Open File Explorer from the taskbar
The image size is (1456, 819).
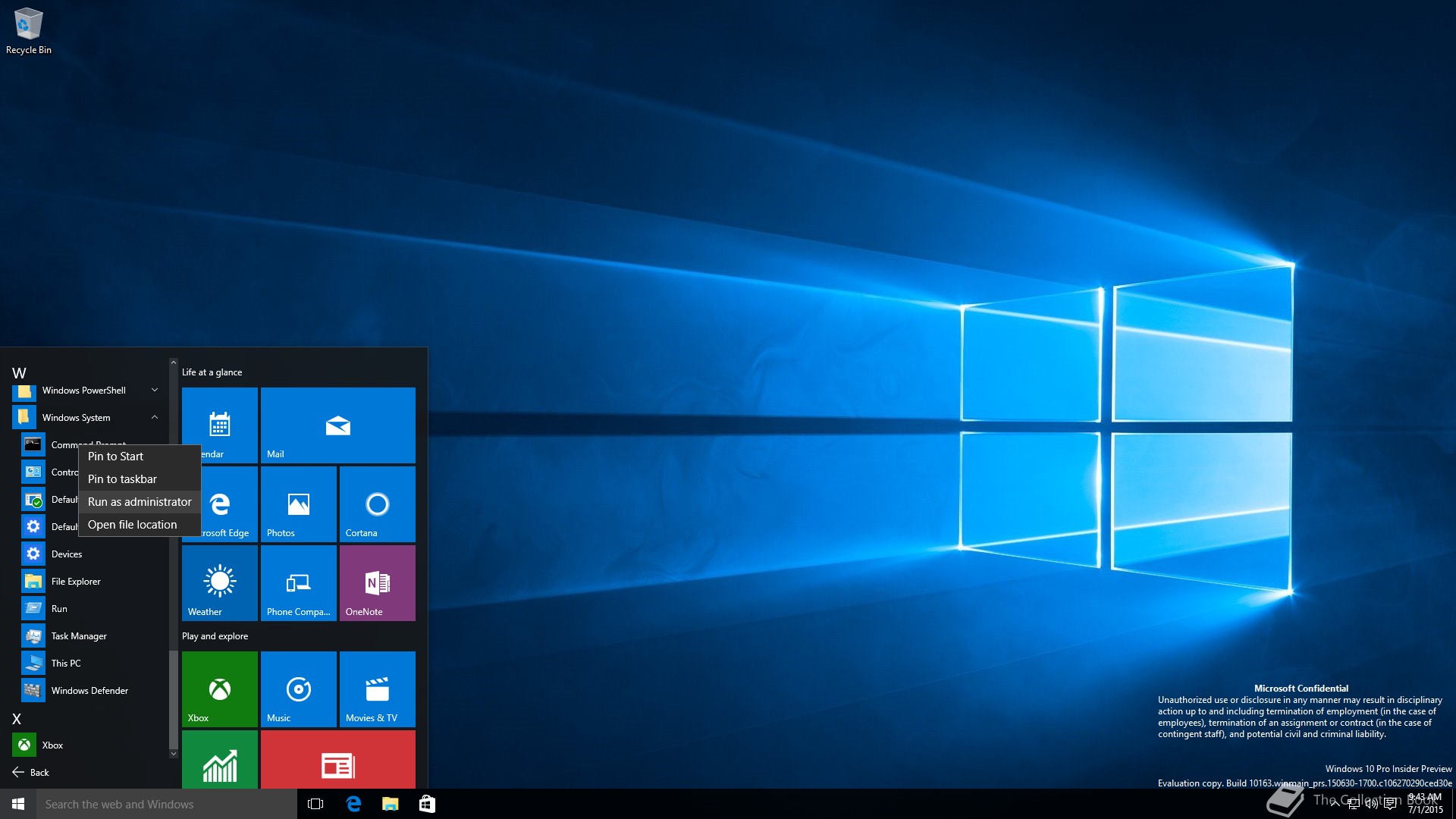click(x=390, y=804)
